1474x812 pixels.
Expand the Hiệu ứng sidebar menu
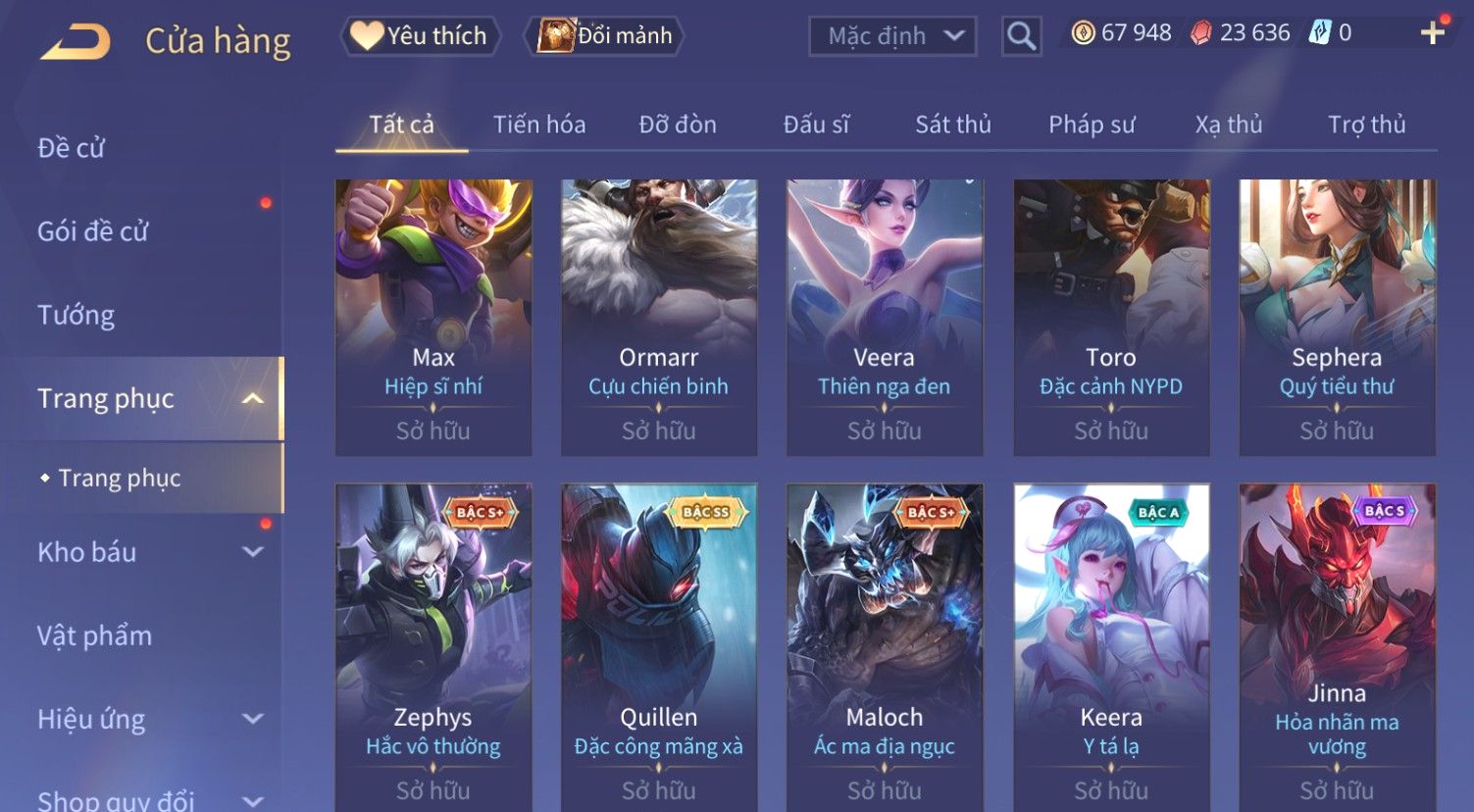252,719
